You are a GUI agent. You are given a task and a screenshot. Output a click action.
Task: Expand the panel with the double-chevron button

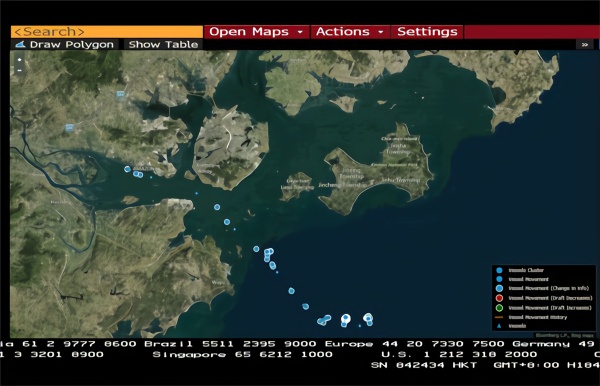tap(585, 44)
